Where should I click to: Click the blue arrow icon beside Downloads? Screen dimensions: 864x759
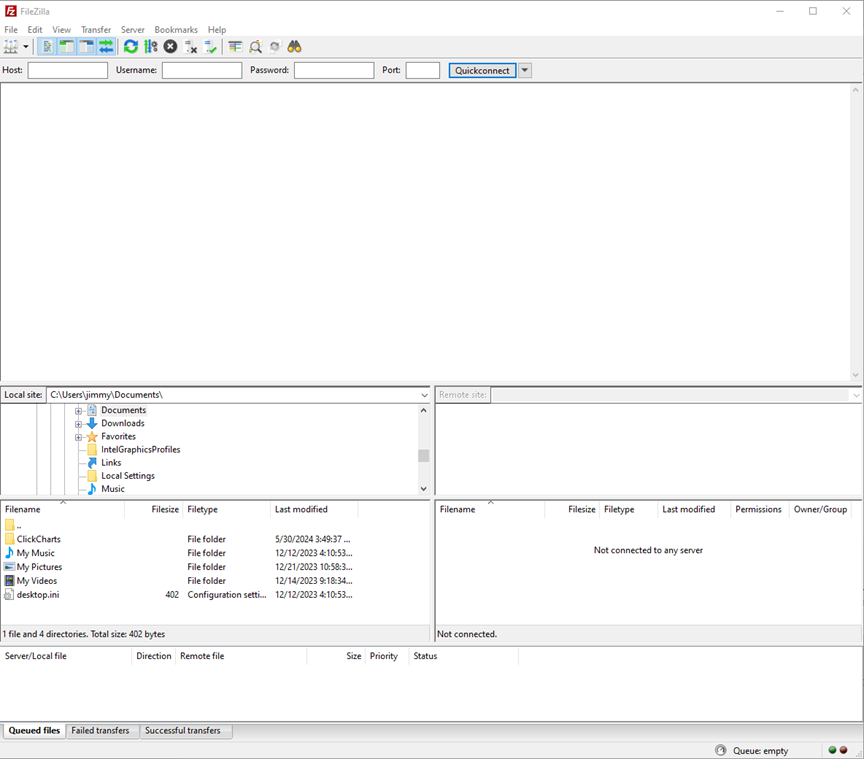(92, 423)
